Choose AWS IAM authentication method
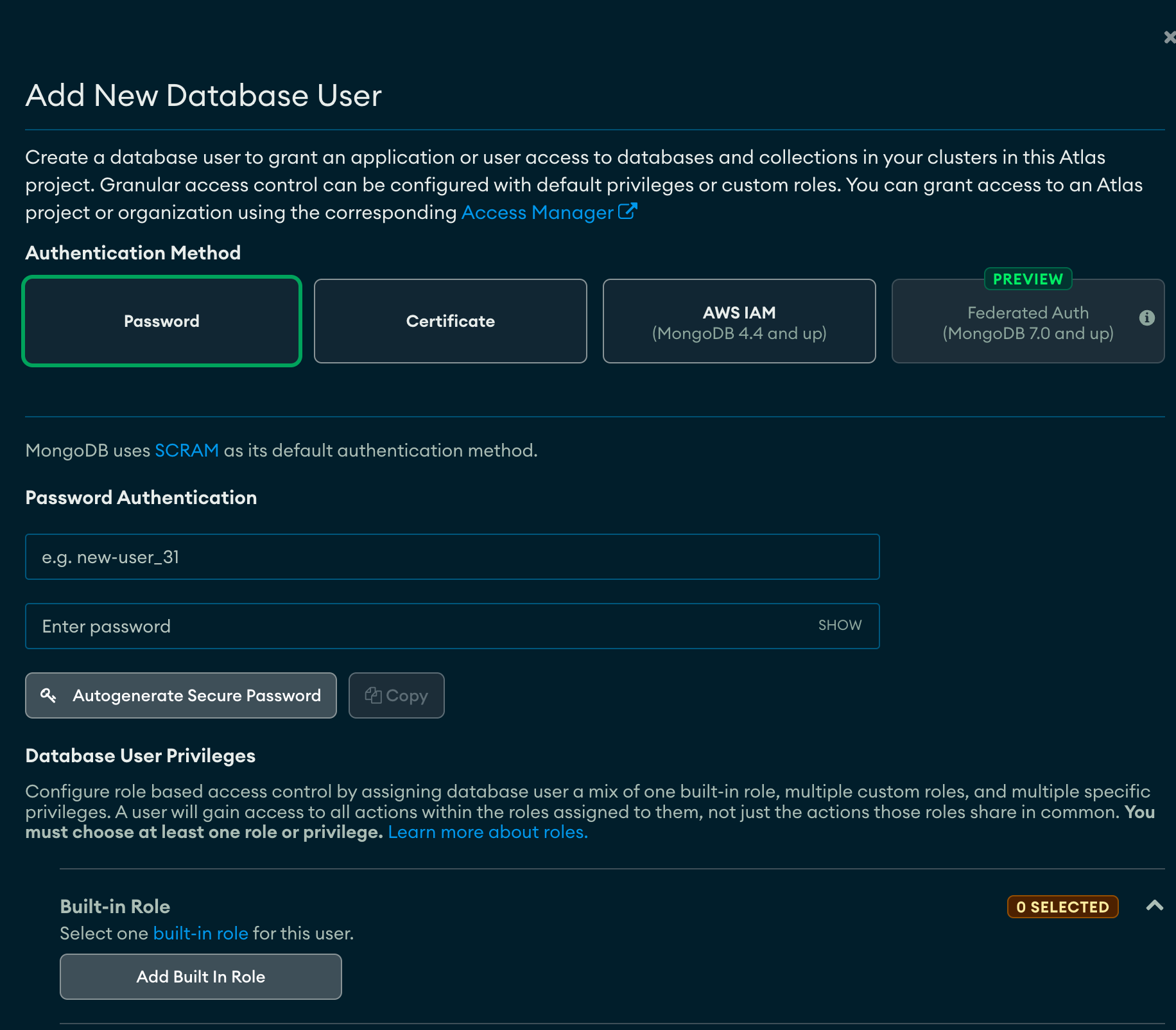The width and height of the screenshot is (1176, 1030). coord(739,321)
